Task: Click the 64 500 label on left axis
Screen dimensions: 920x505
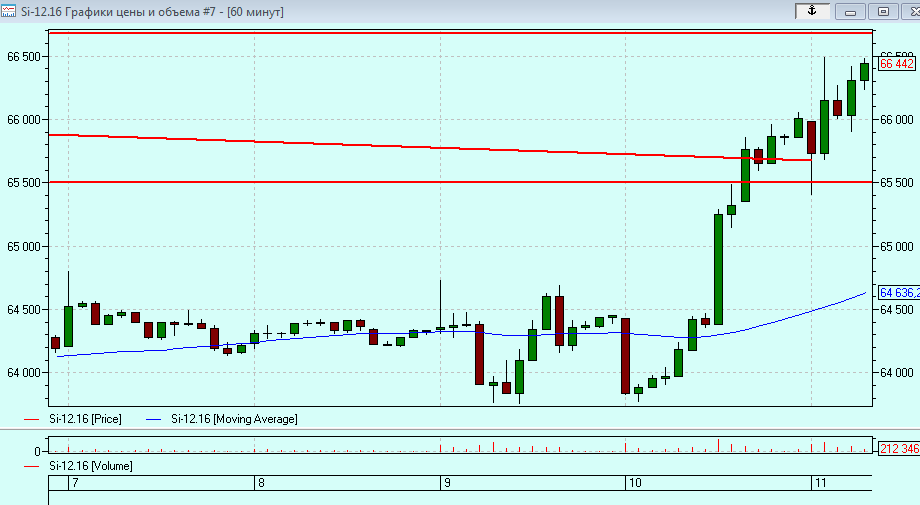Action: [x=23, y=310]
